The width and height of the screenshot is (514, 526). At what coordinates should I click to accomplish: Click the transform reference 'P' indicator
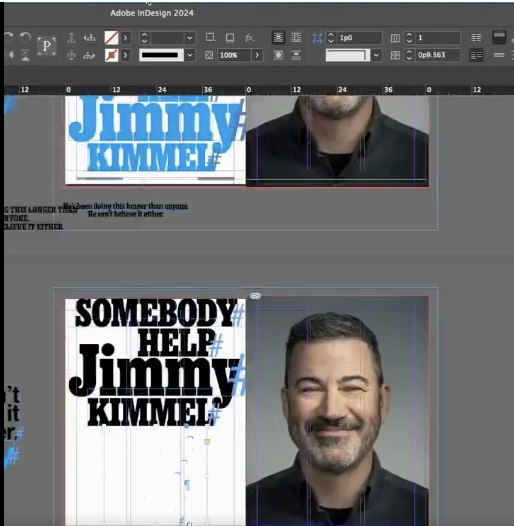47,46
